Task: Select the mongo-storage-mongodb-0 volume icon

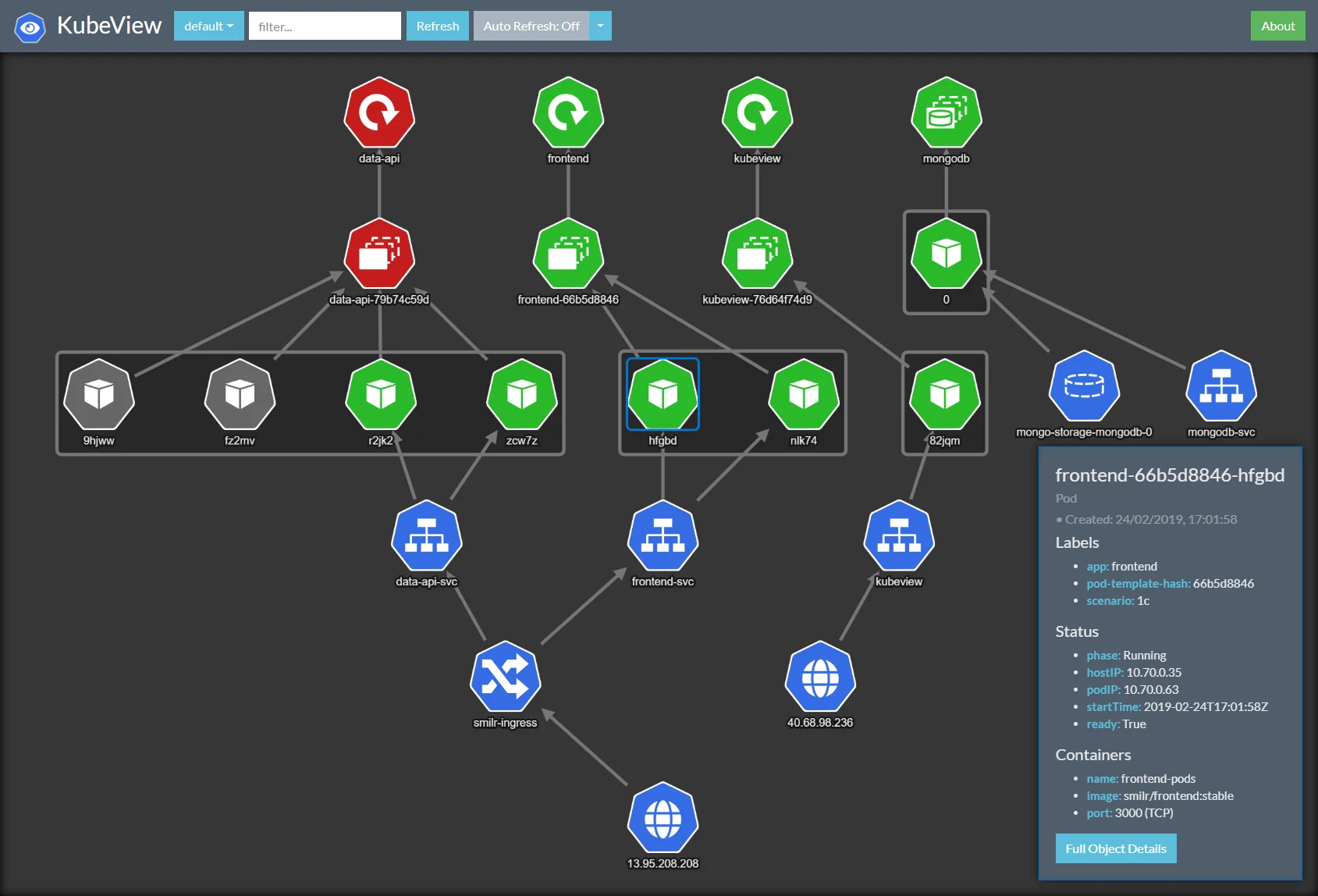Action: (1084, 386)
